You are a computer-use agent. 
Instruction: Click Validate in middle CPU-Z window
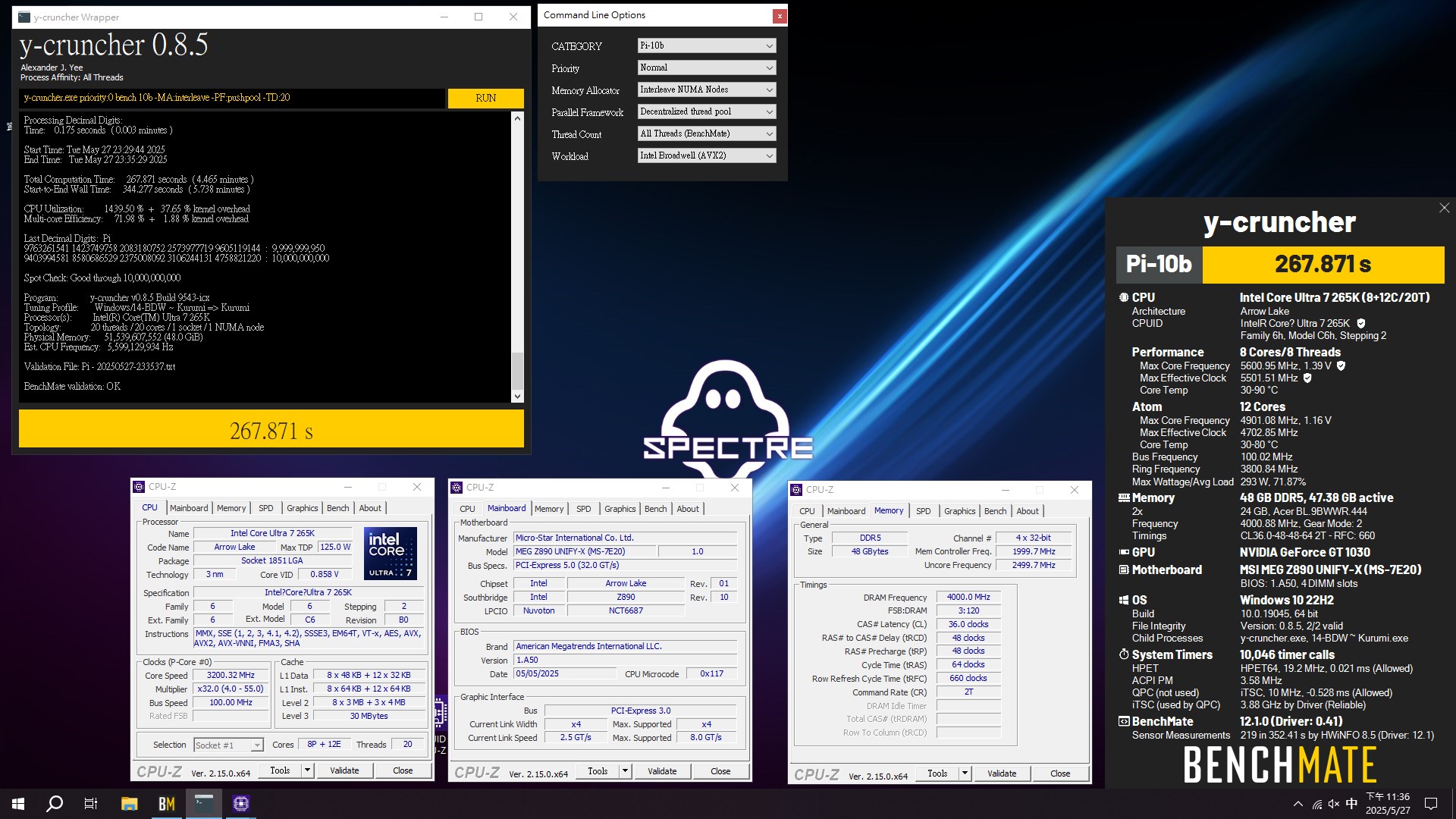[662, 771]
